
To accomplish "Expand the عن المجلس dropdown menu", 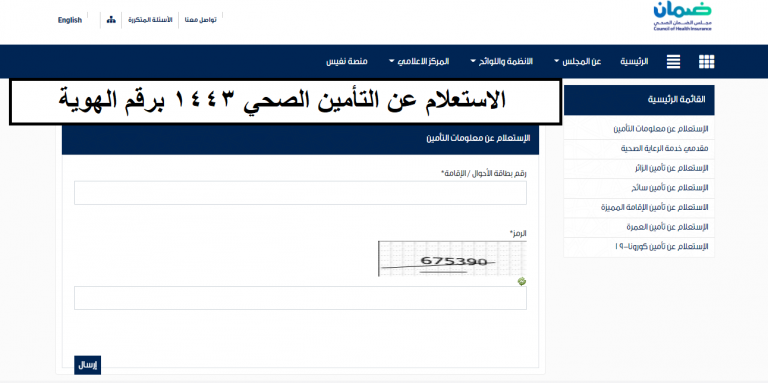I will [577, 62].
